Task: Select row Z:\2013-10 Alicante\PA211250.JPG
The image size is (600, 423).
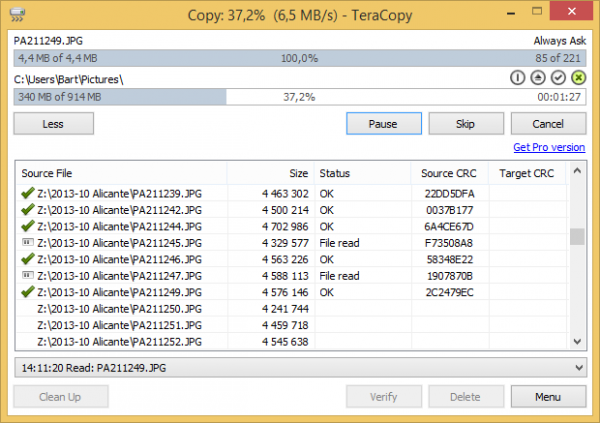Action: [292, 309]
